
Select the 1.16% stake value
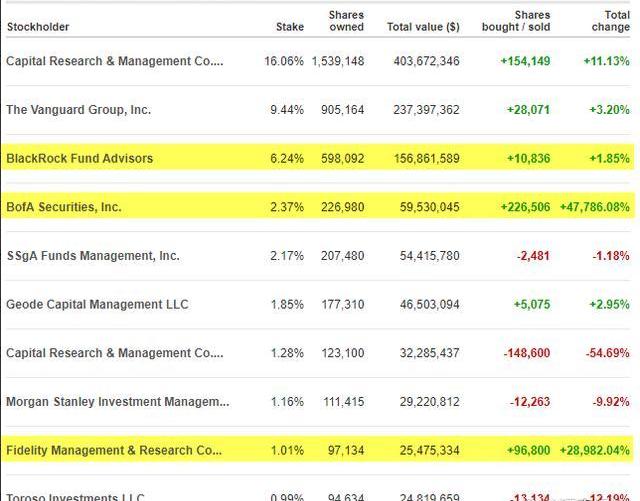tap(287, 401)
